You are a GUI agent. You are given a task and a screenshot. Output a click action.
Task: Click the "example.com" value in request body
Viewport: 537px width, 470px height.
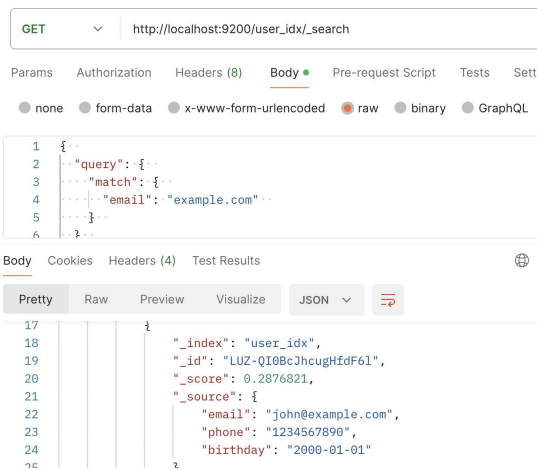[212, 200]
